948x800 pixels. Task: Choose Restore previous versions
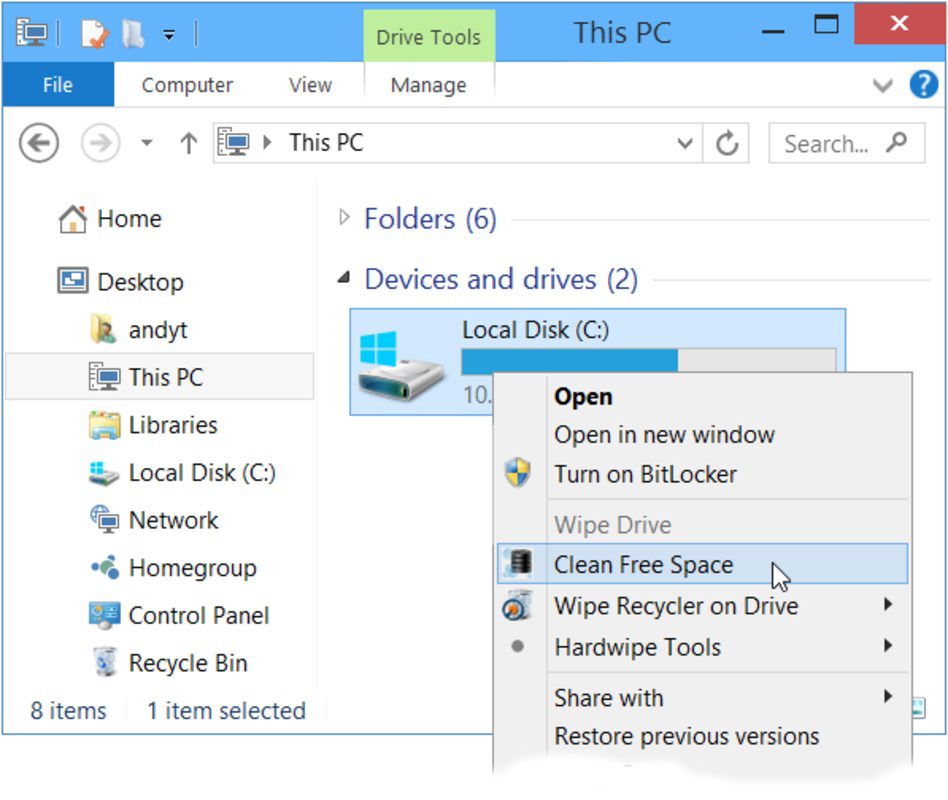687,737
